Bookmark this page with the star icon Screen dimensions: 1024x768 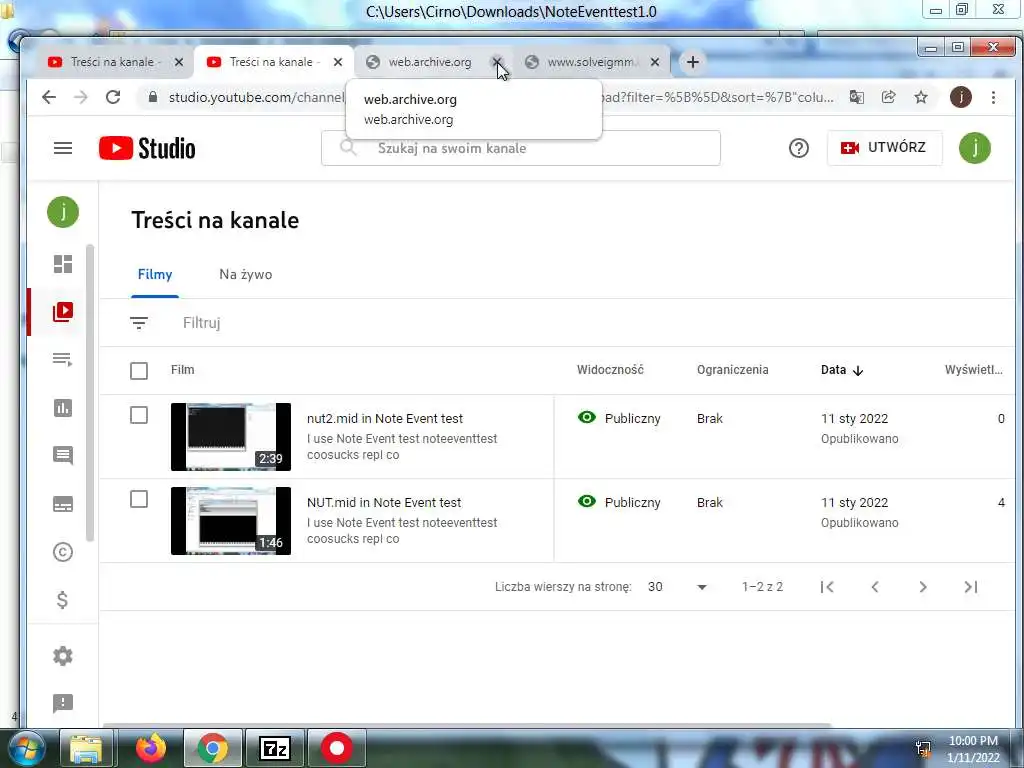(921, 97)
